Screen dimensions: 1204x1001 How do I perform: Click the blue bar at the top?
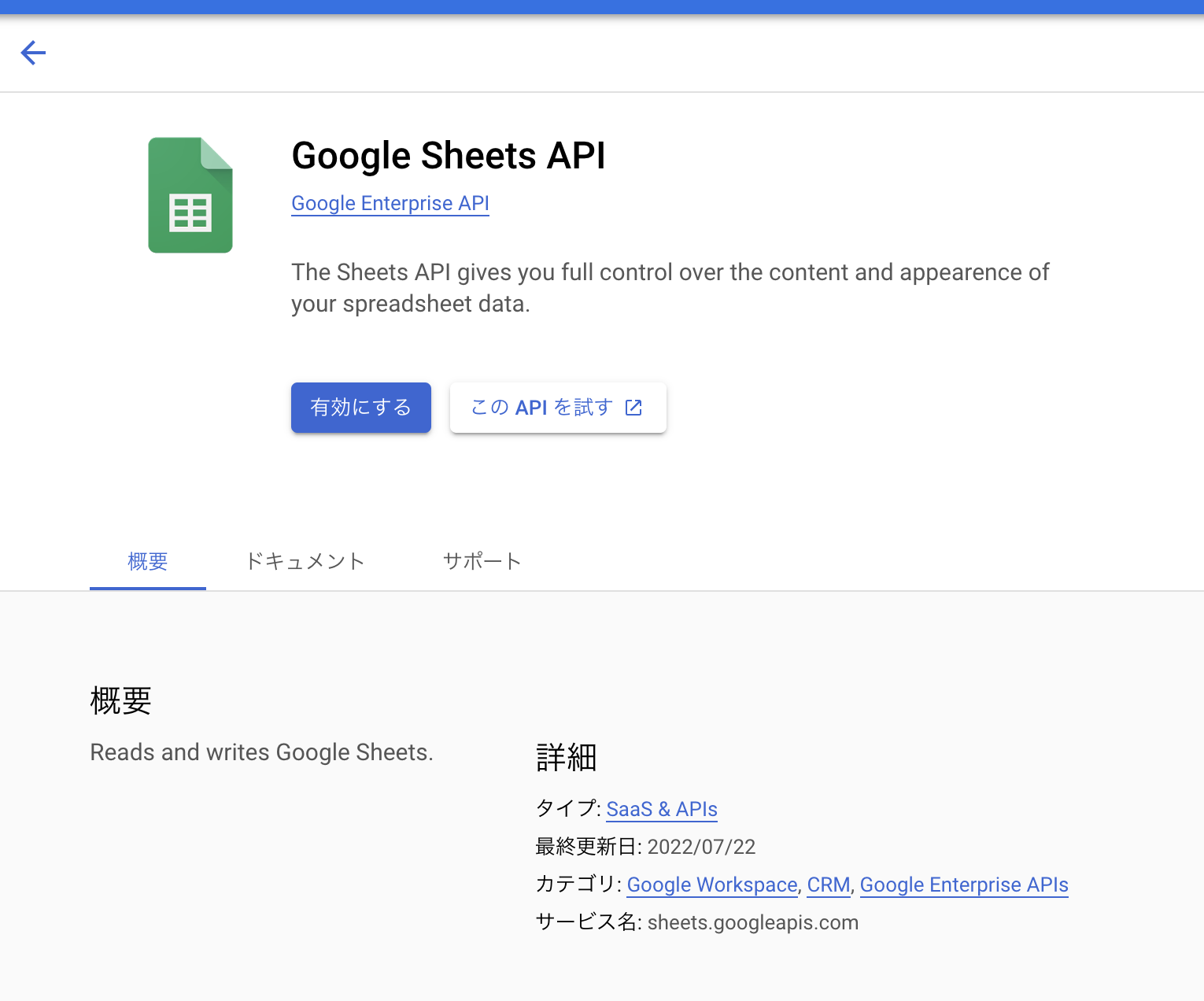(x=602, y=6)
